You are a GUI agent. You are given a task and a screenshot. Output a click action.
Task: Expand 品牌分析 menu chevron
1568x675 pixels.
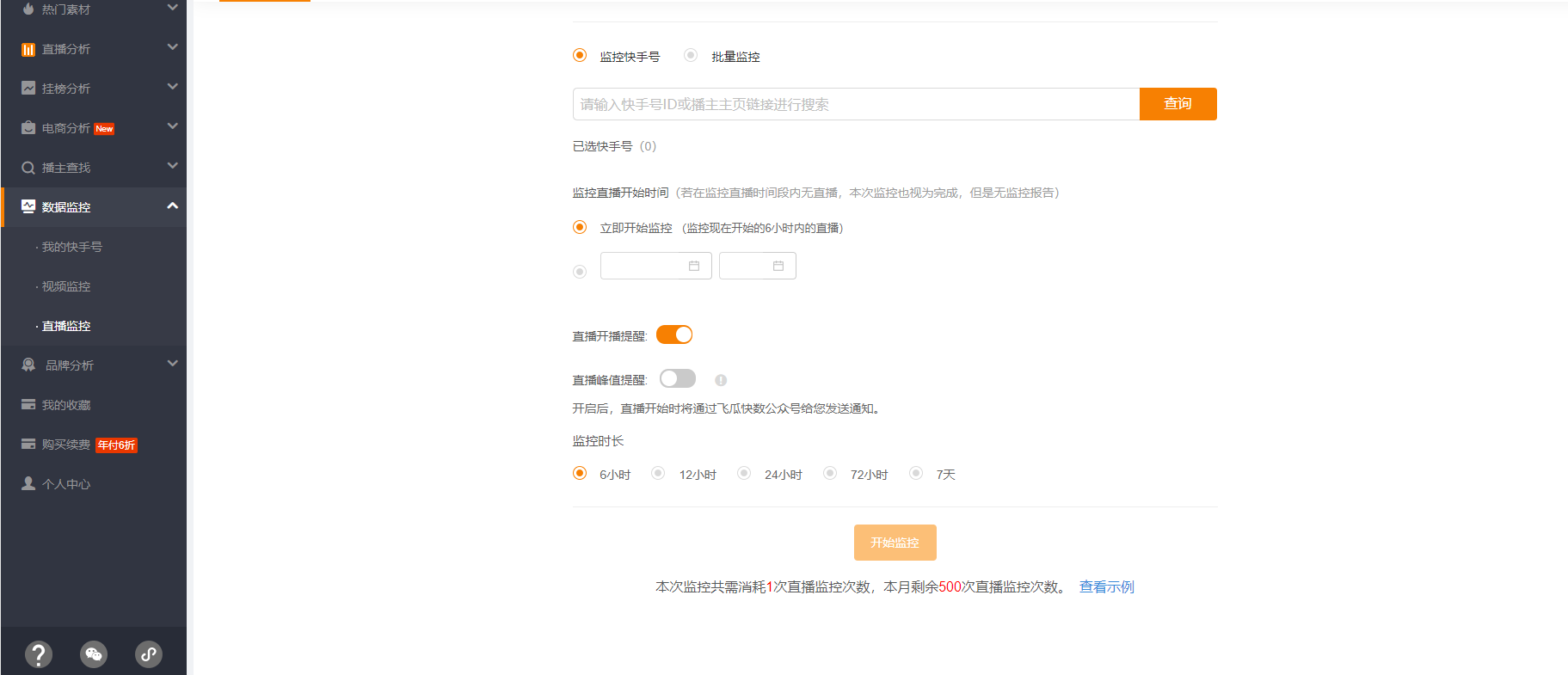tap(172, 364)
